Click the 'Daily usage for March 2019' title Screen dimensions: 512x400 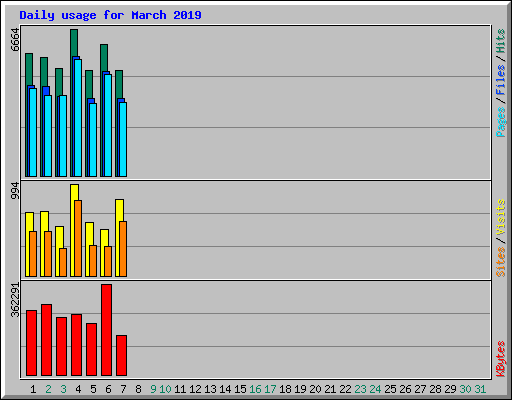(x=110, y=15)
